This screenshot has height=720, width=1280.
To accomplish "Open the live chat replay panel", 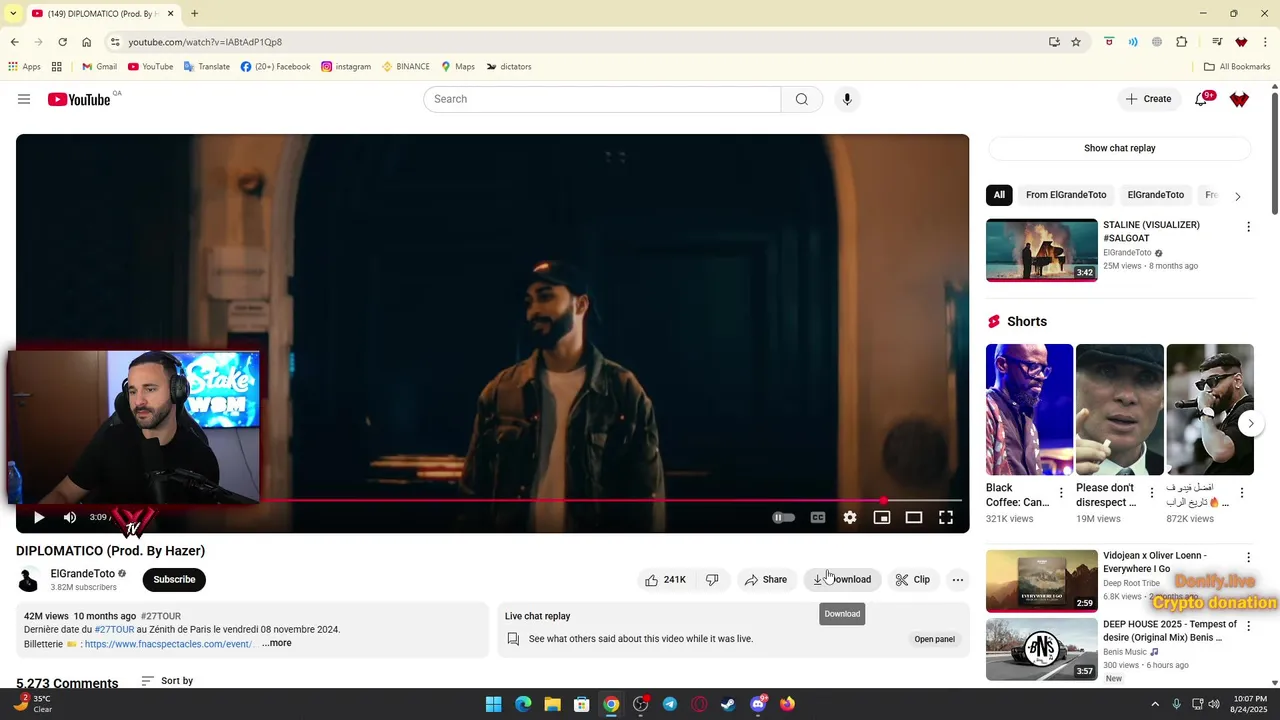I will [x=934, y=639].
